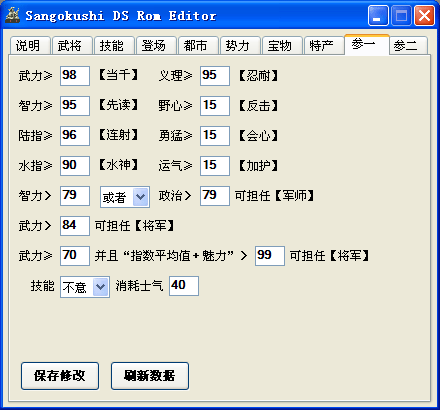Go to the 登场 tab

[x=156, y=45]
